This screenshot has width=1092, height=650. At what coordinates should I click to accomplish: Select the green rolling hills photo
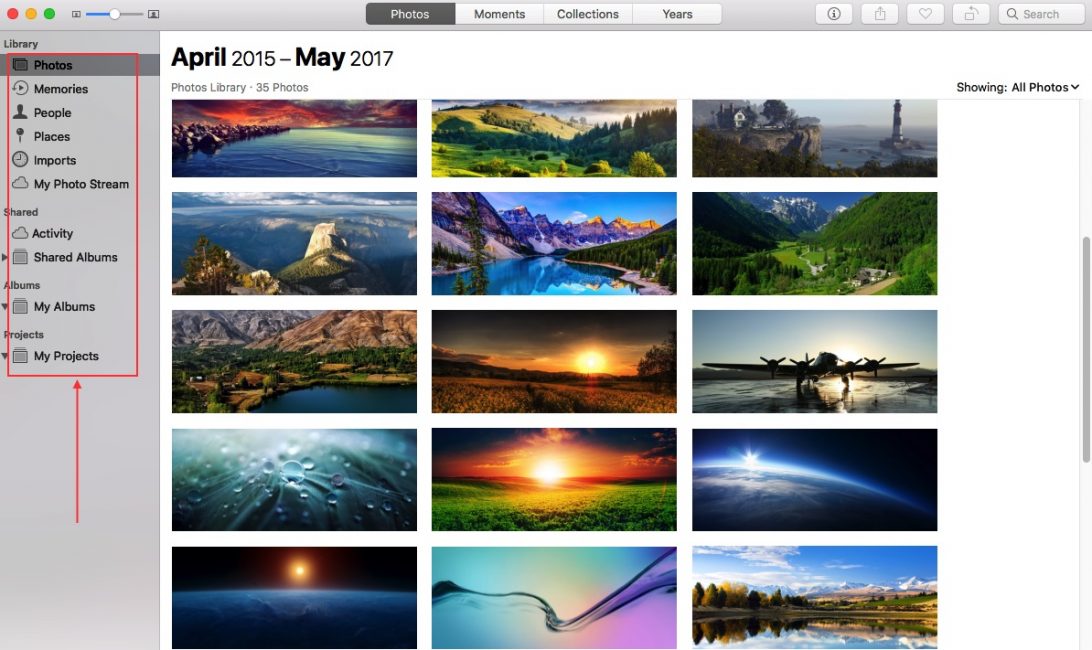click(x=554, y=138)
